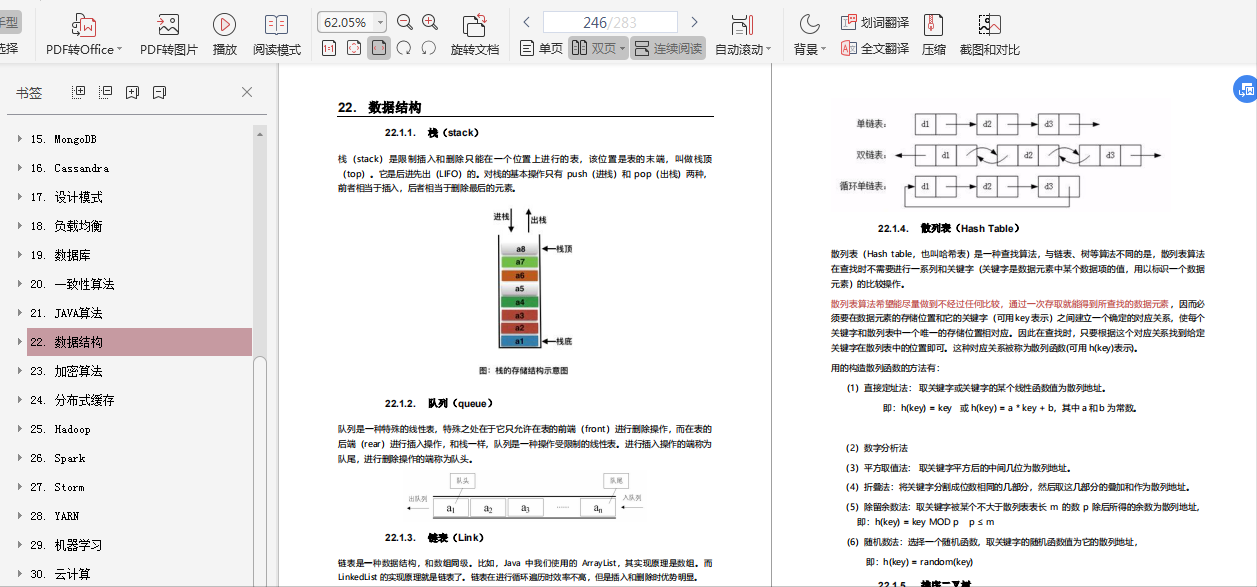Start slideshow with 播放 button
This screenshot has width=1257, height=587.
tap(225, 35)
